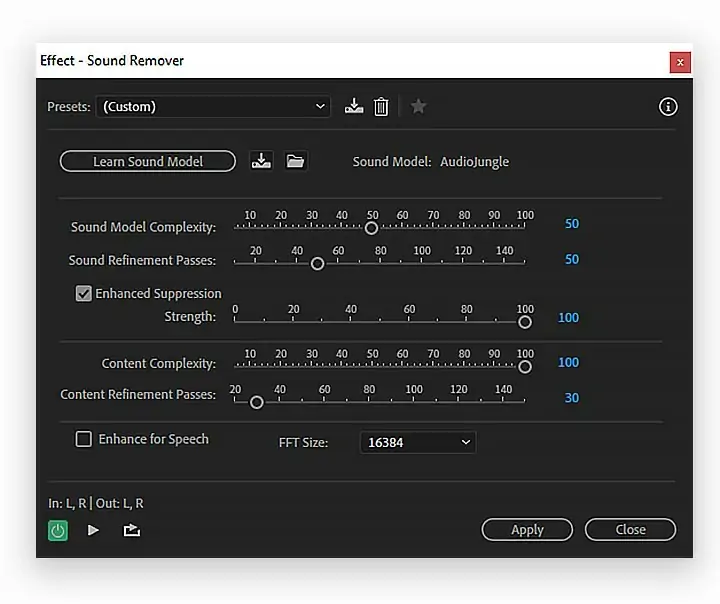Image resolution: width=720 pixels, height=604 pixels.
Task: Open the FFT Size dropdown
Action: coord(418,442)
